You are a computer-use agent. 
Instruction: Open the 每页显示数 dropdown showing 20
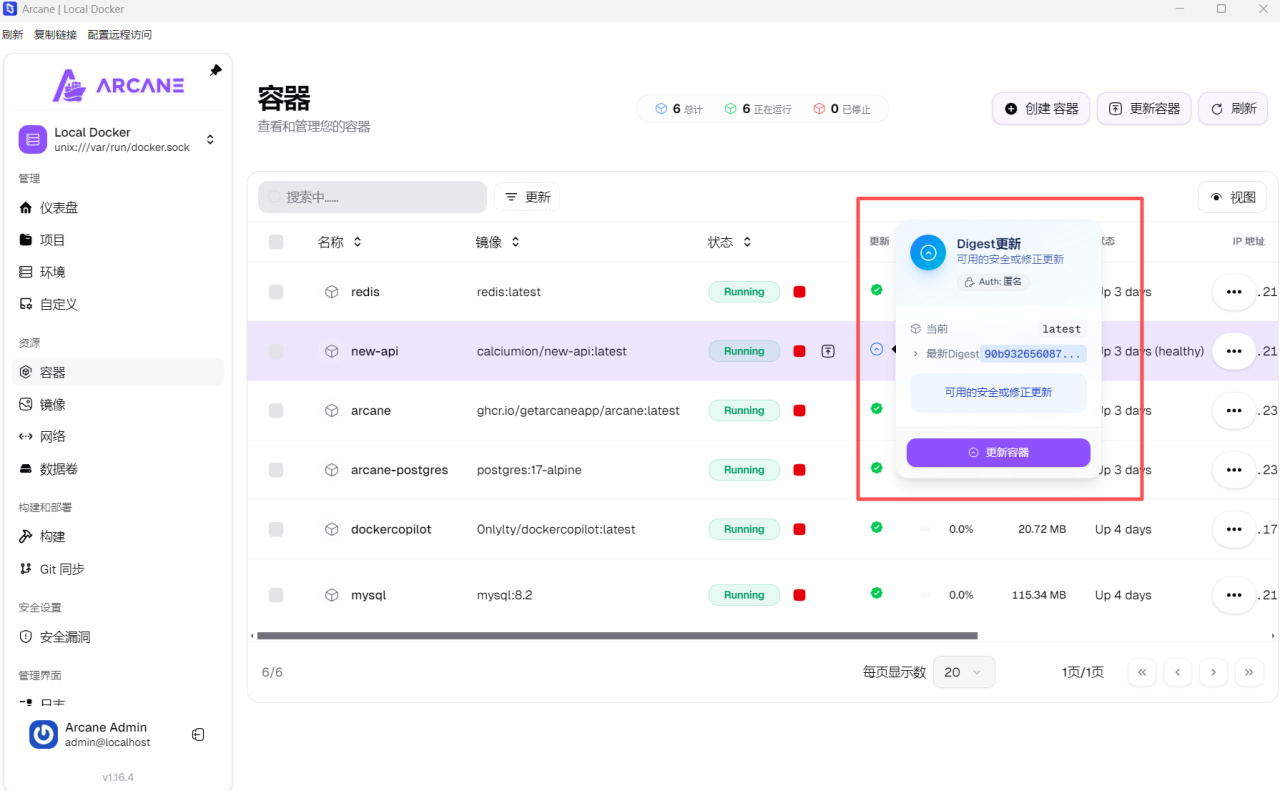coord(964,672)
